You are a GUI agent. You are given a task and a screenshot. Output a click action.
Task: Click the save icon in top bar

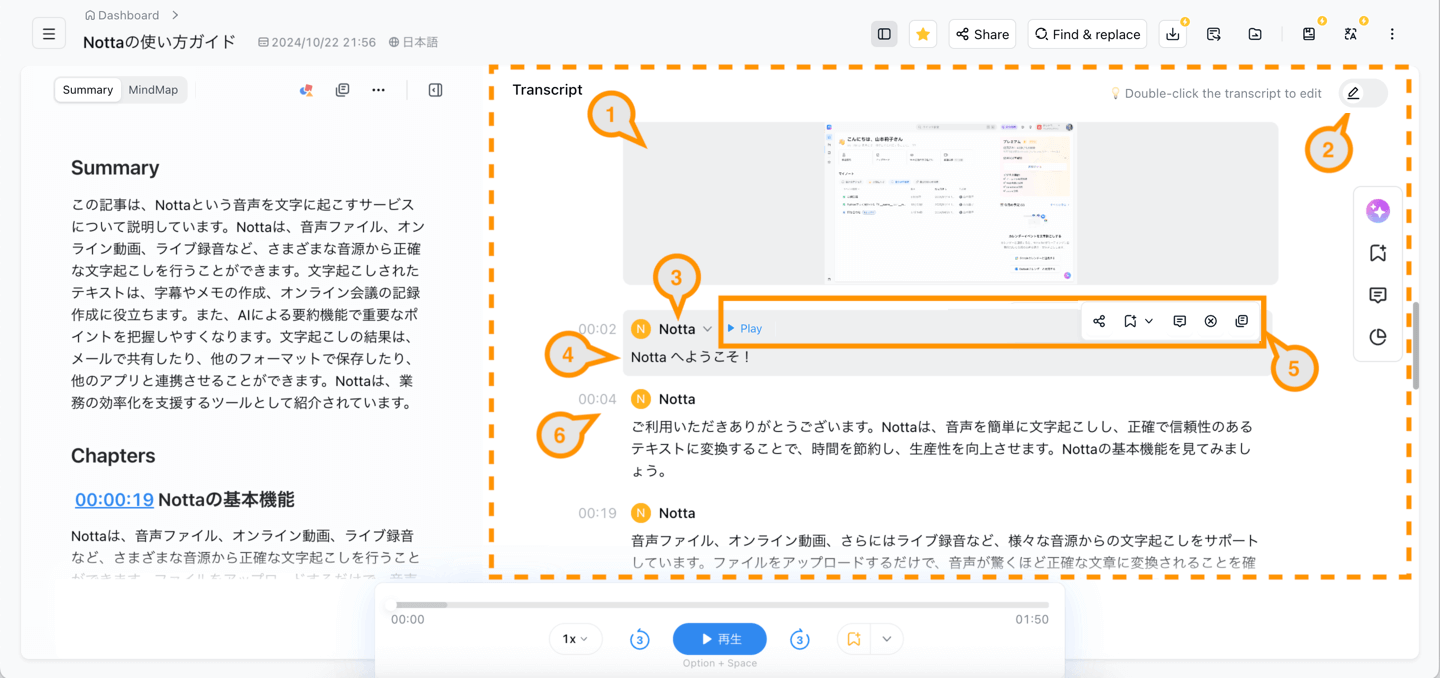(x=1309, y=34)
